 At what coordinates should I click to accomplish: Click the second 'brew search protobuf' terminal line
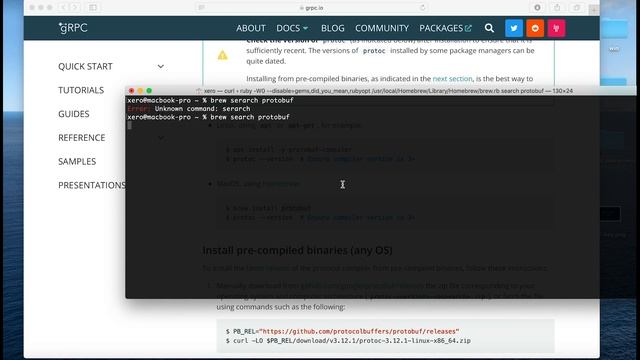coord(209,117)
